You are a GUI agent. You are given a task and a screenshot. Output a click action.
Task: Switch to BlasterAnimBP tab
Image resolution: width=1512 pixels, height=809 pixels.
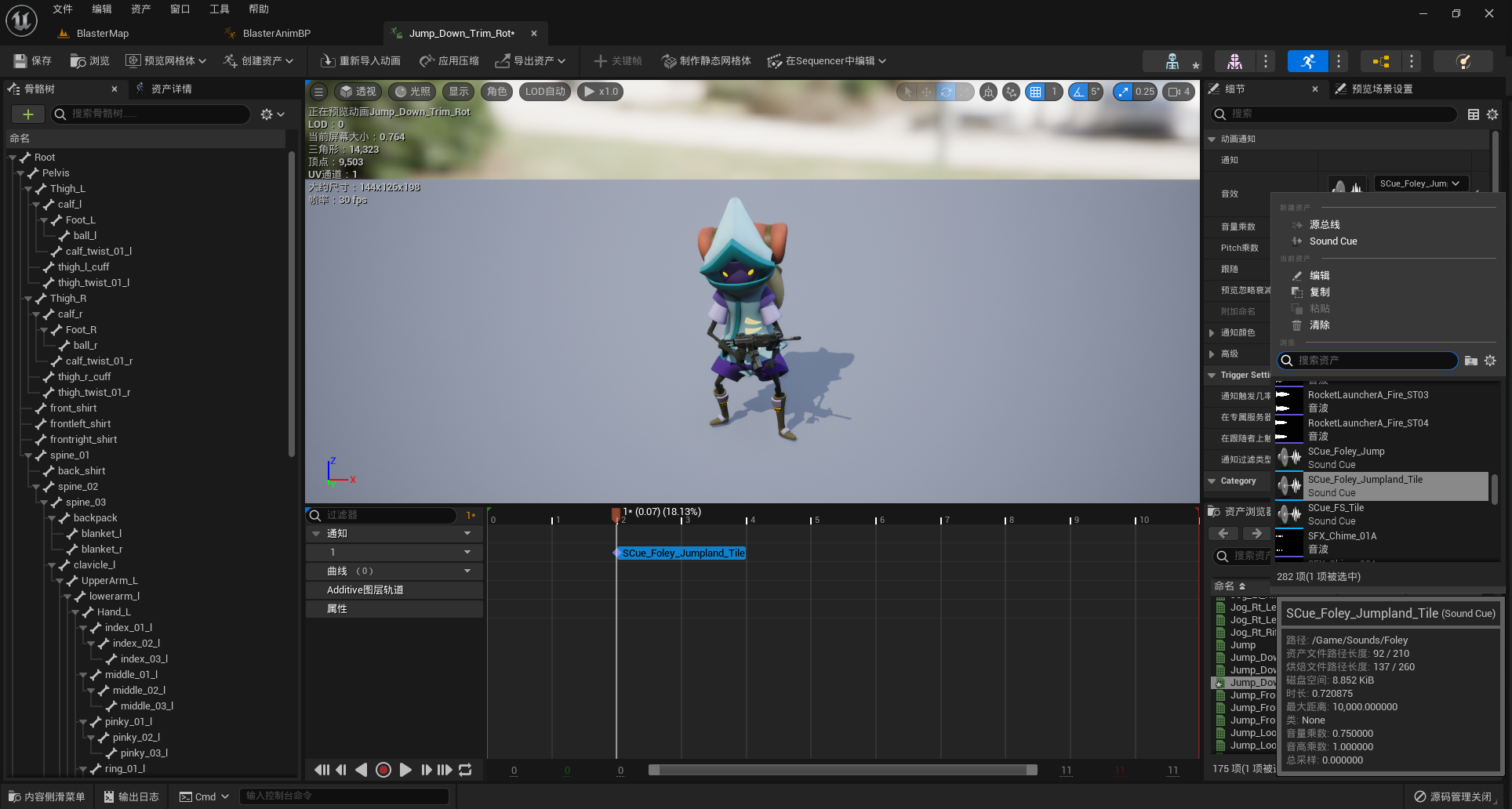point(276,33)
